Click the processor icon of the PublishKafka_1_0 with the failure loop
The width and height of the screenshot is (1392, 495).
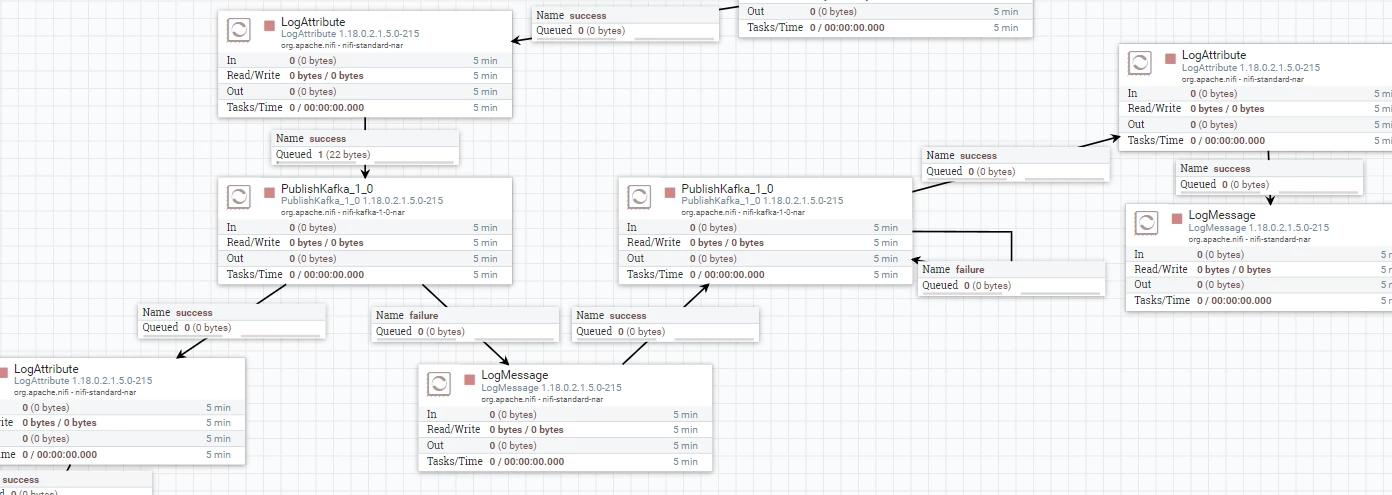[639, 197]
